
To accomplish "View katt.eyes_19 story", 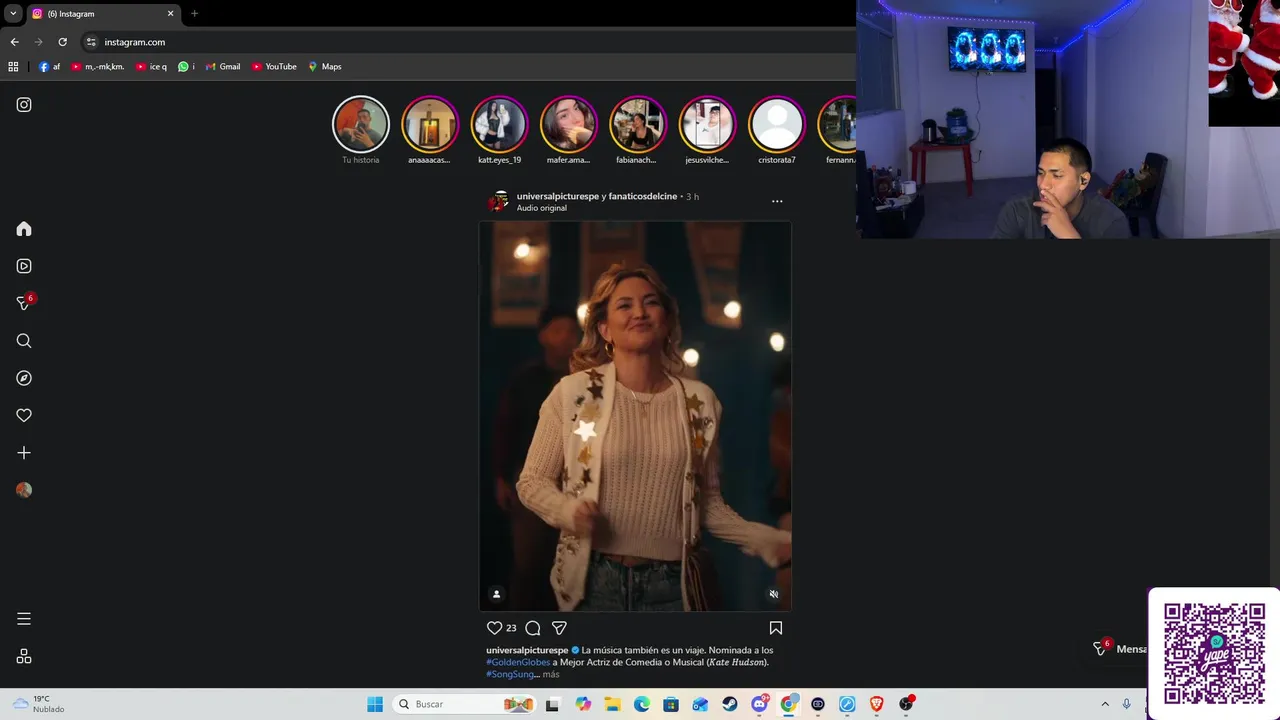I will tap(499, 124).
